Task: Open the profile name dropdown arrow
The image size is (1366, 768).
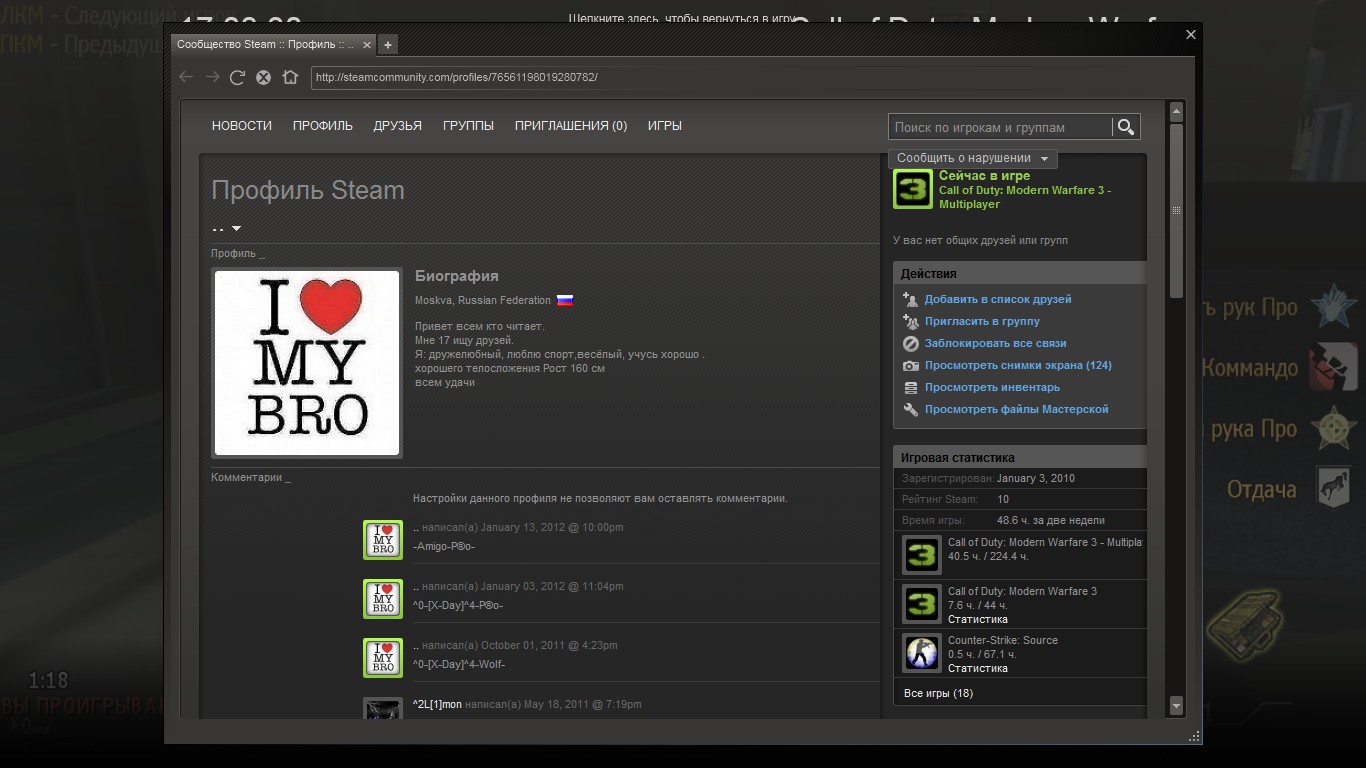Action: (x=236, y=228)
